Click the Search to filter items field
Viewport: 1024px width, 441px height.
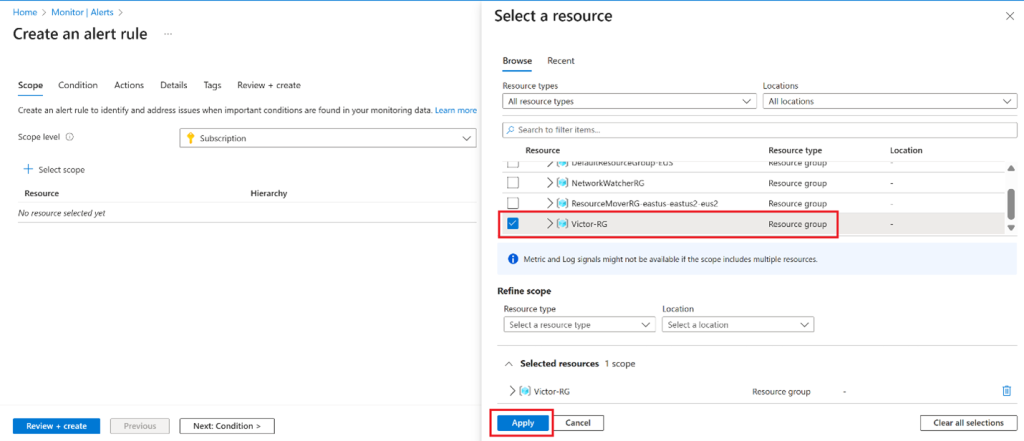[x=760, y=130]
